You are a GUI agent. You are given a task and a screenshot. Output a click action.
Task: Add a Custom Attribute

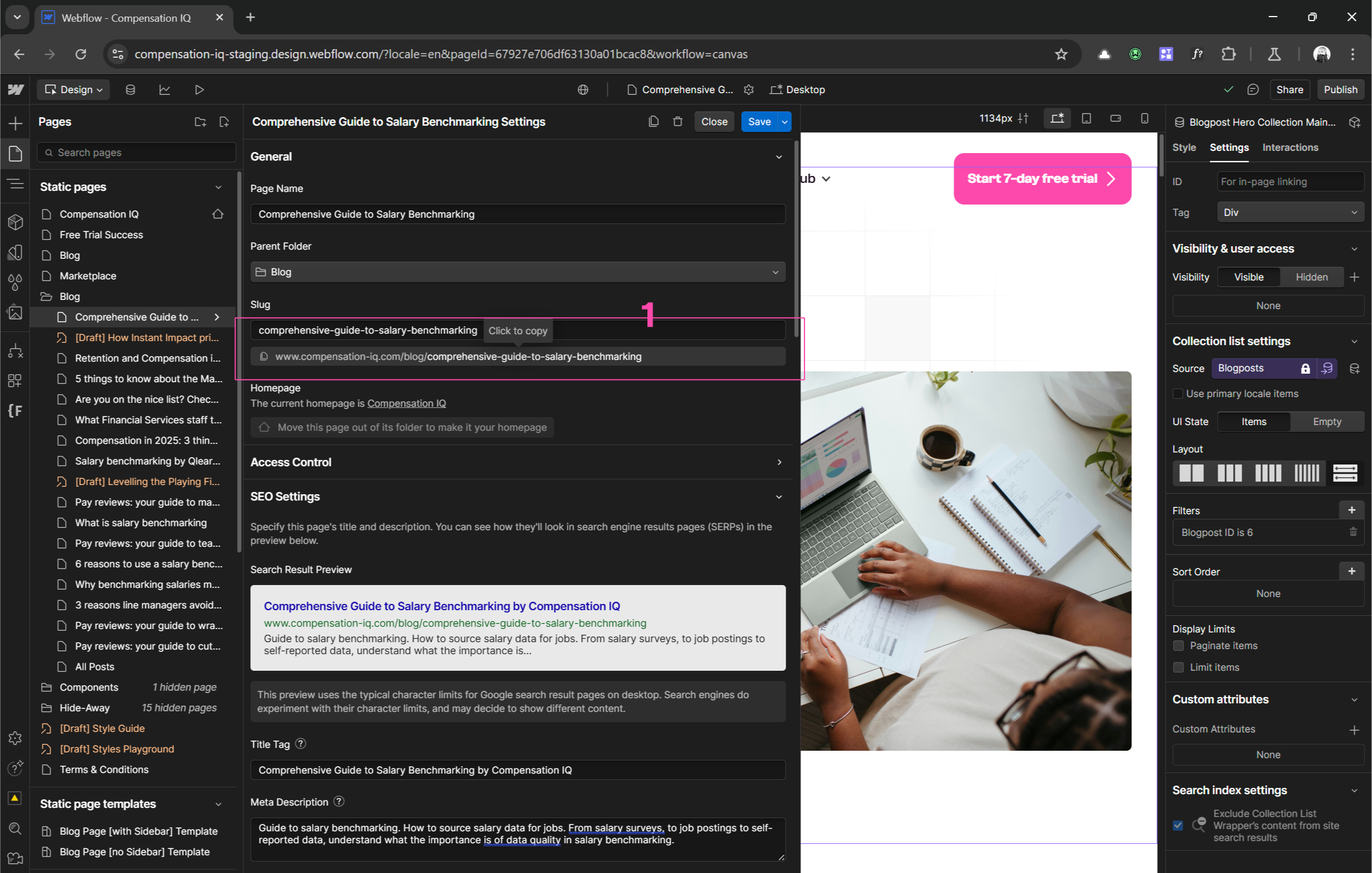(x=1354, y=730)
